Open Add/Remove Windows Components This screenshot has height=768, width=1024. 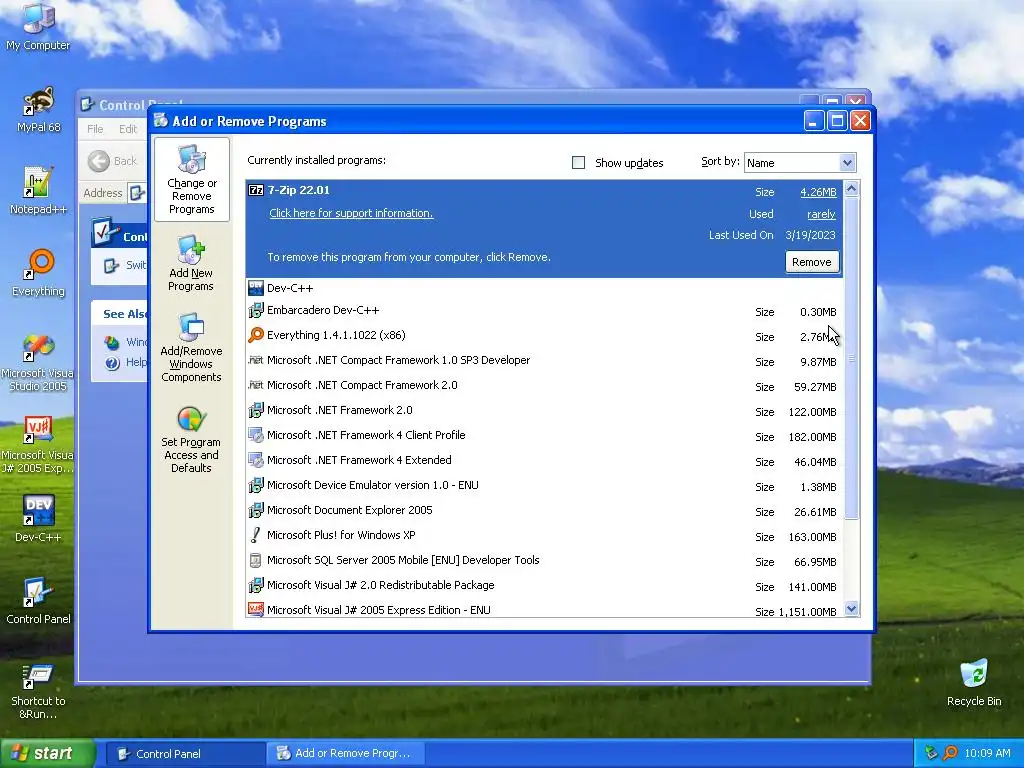(191, 347)
